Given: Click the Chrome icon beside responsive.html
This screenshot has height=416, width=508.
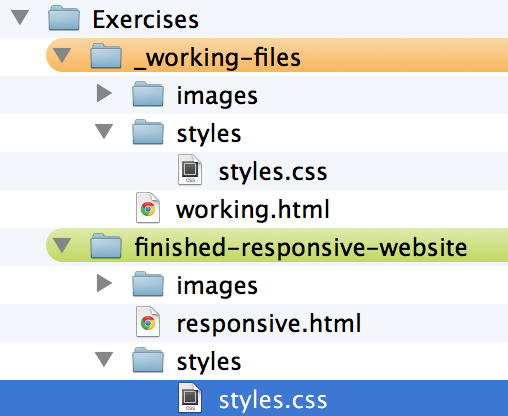Looking at the screenshot, I should (x=148, y=322).
